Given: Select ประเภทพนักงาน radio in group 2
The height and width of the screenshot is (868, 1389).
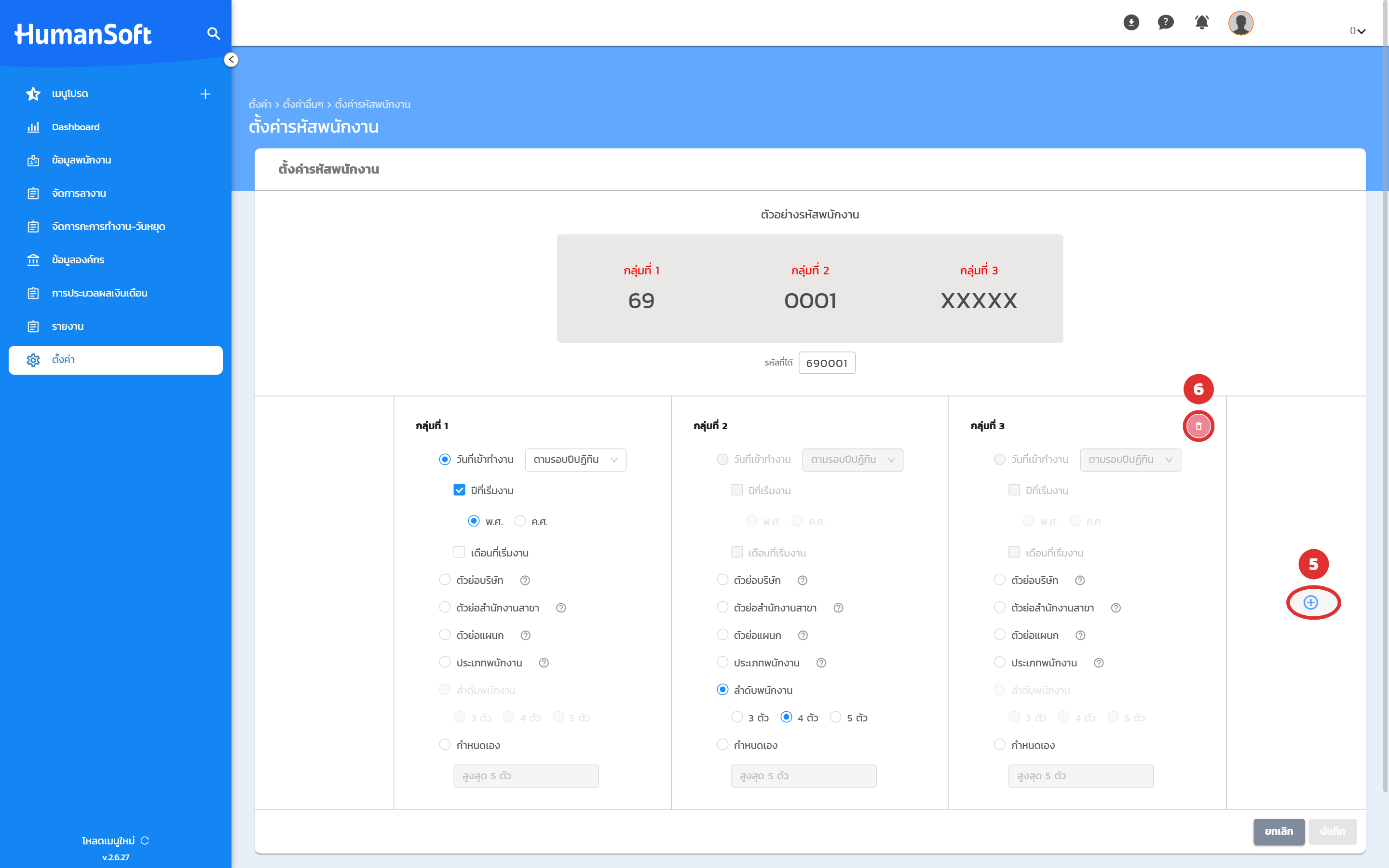Looking at the screenshot, I should click(722, 663).
